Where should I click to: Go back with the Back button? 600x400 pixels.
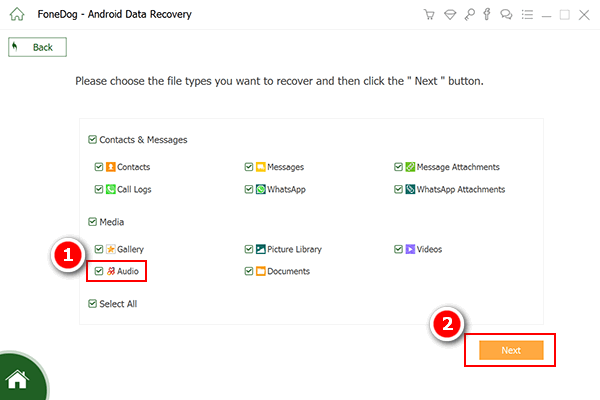(x=38, y=47)
